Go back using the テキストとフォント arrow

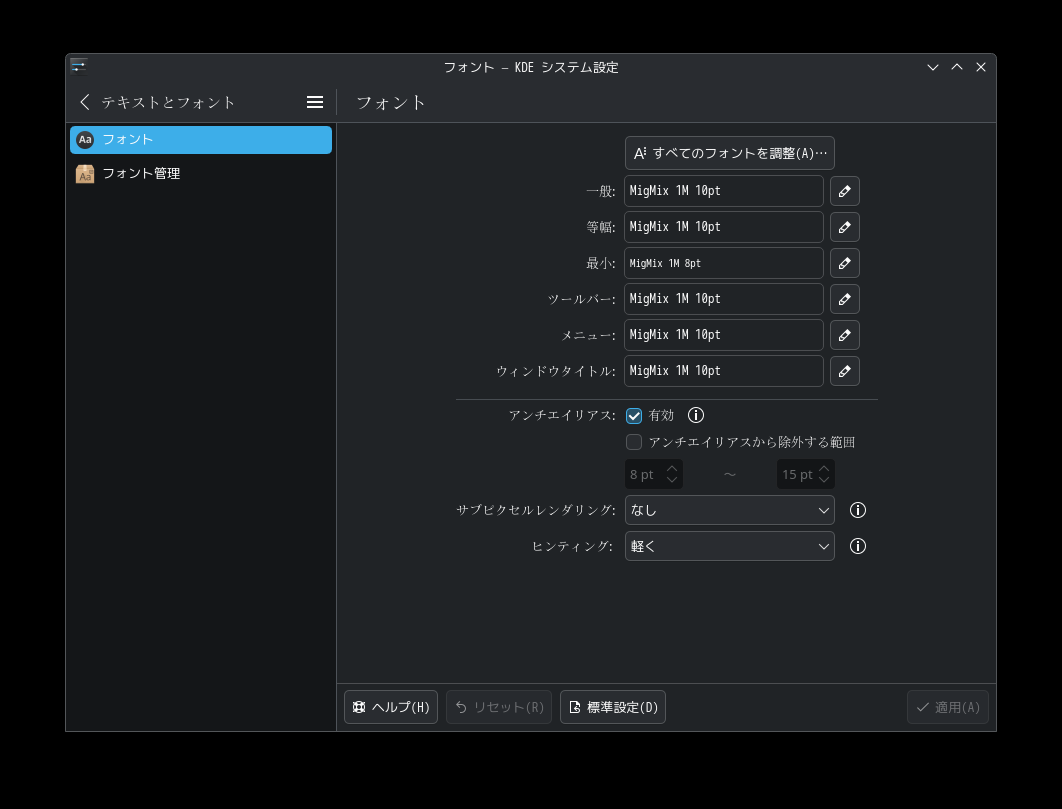pos(85,102)
